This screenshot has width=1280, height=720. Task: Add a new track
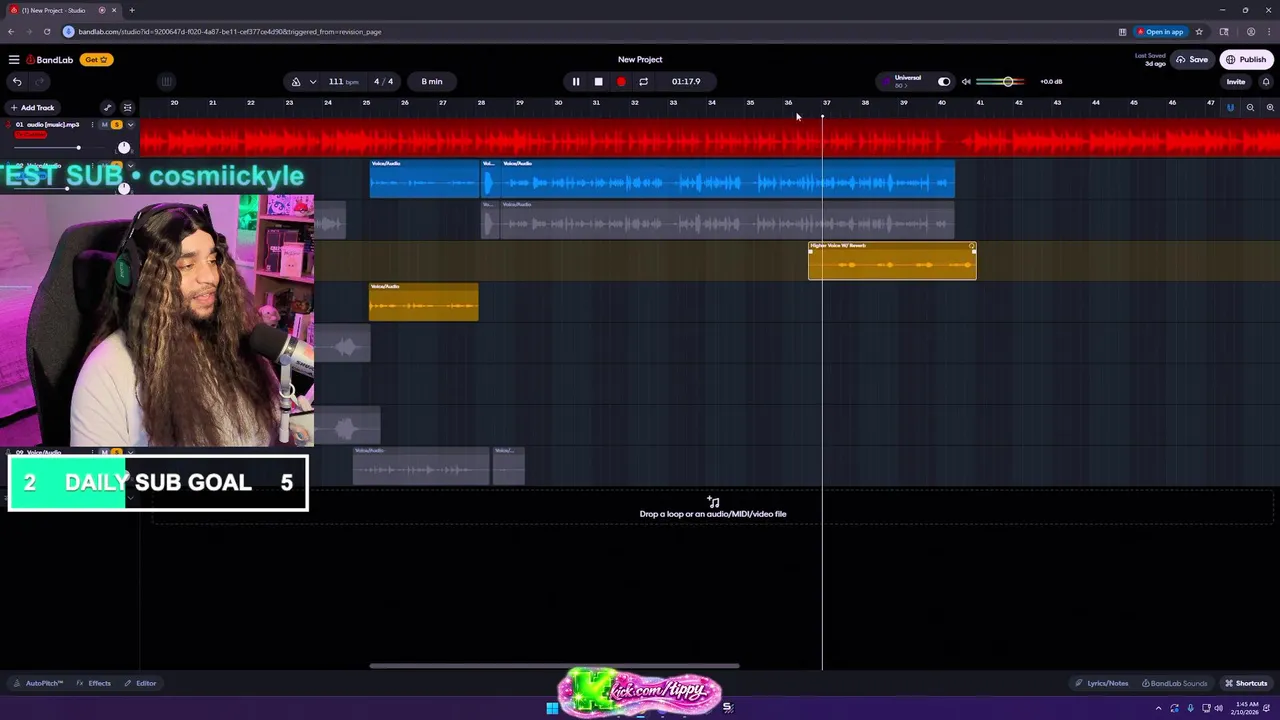(32, 108)
